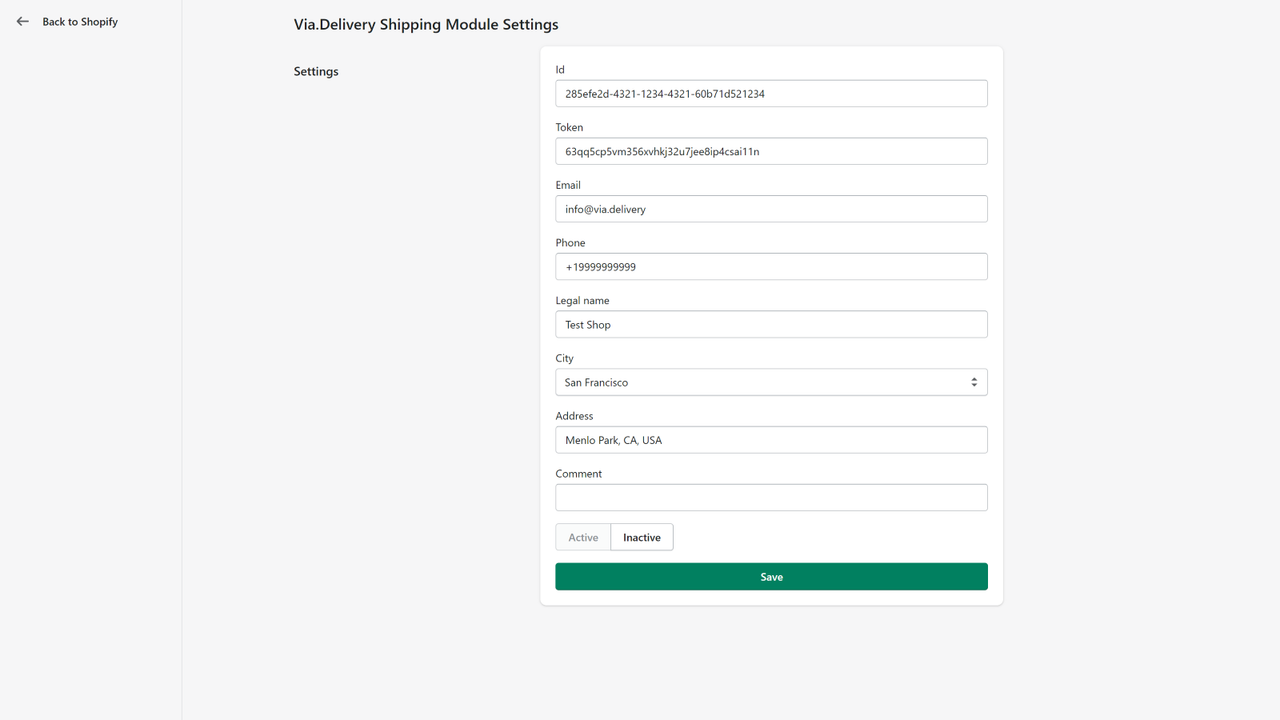Click the Legal name field with Test Shop

771,324
